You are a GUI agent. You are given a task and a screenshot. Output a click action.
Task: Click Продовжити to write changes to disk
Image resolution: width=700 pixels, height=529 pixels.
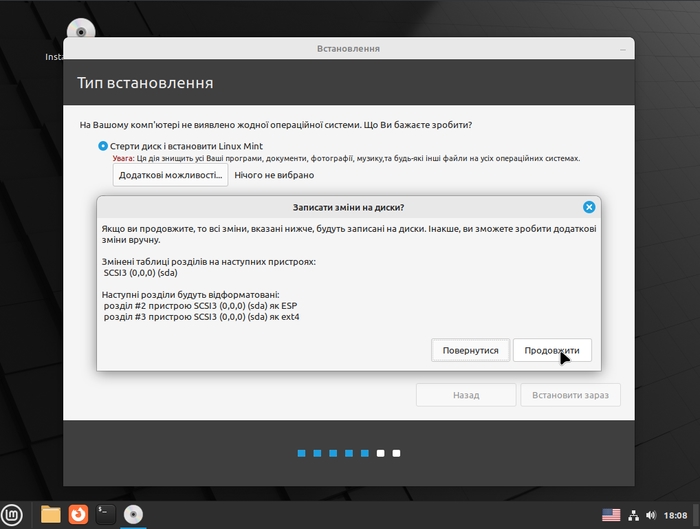click(x=552, y=350)
